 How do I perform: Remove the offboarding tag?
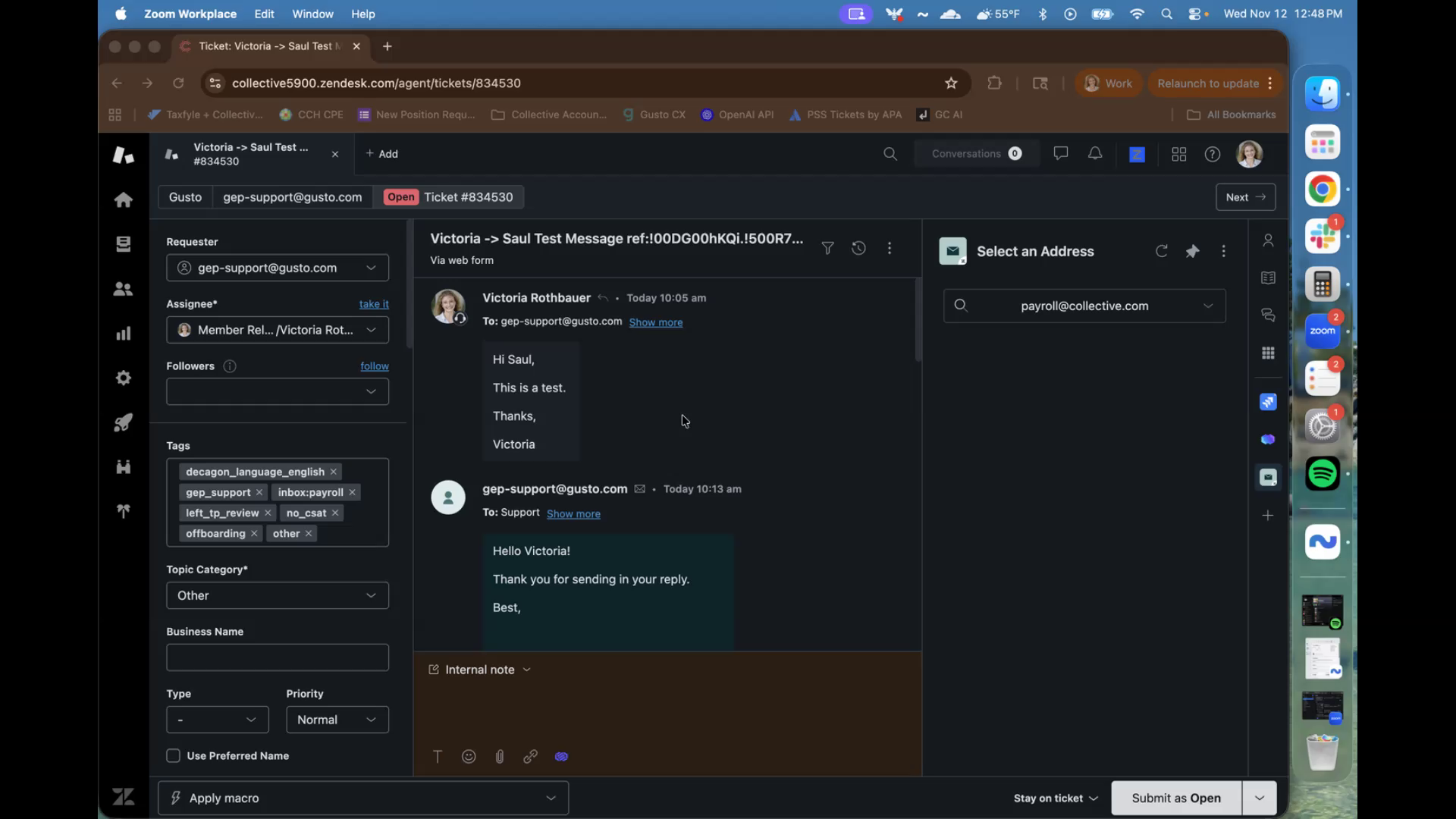tap(254, 534)
